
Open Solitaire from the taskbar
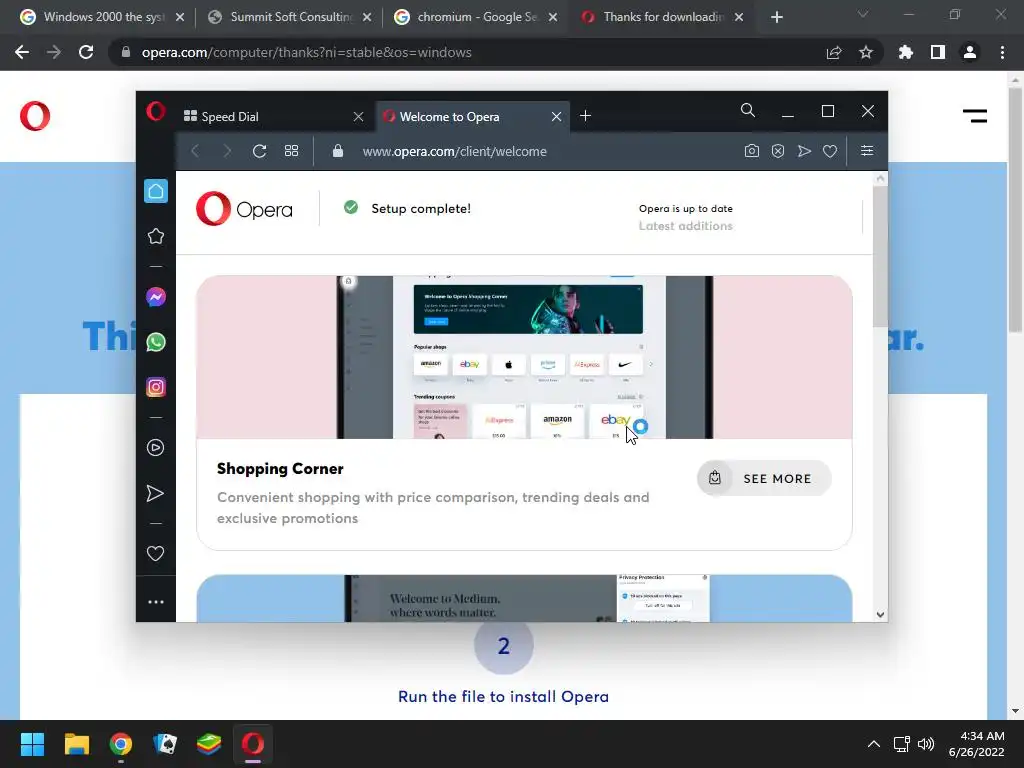pyautogui.click(x=165, y=744)
